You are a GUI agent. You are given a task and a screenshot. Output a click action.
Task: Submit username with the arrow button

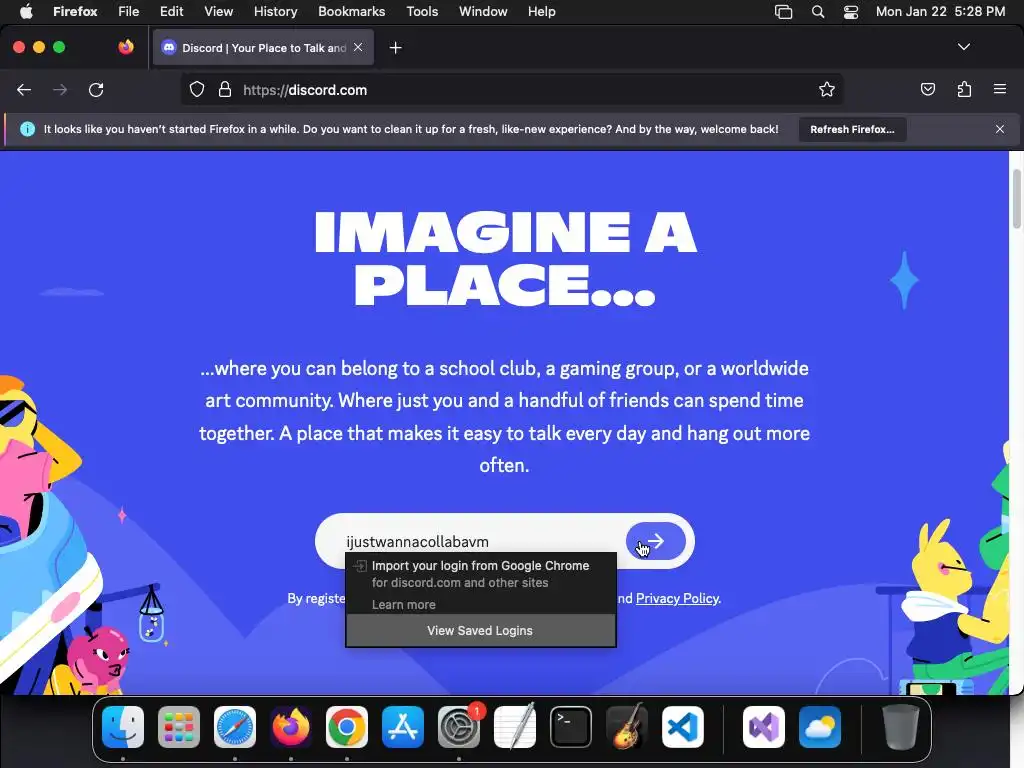click(x=656, y=541)
